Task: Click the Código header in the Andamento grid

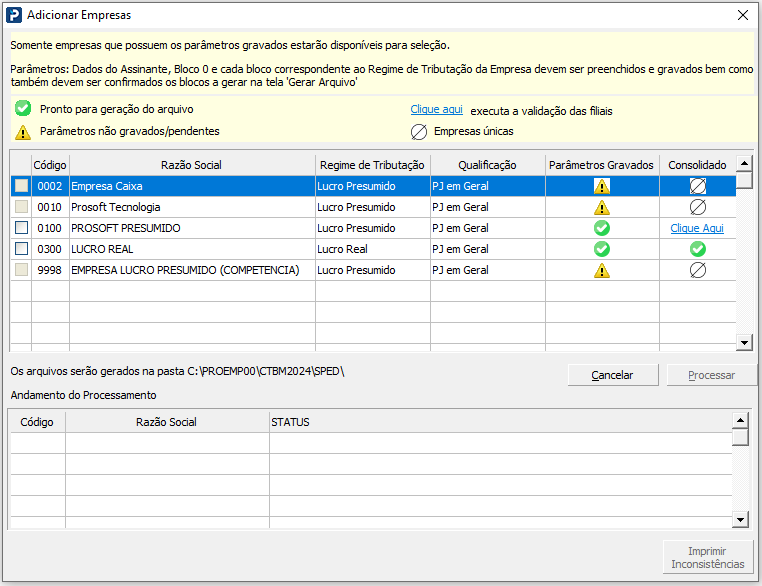Action: click(x=37, y=422)
